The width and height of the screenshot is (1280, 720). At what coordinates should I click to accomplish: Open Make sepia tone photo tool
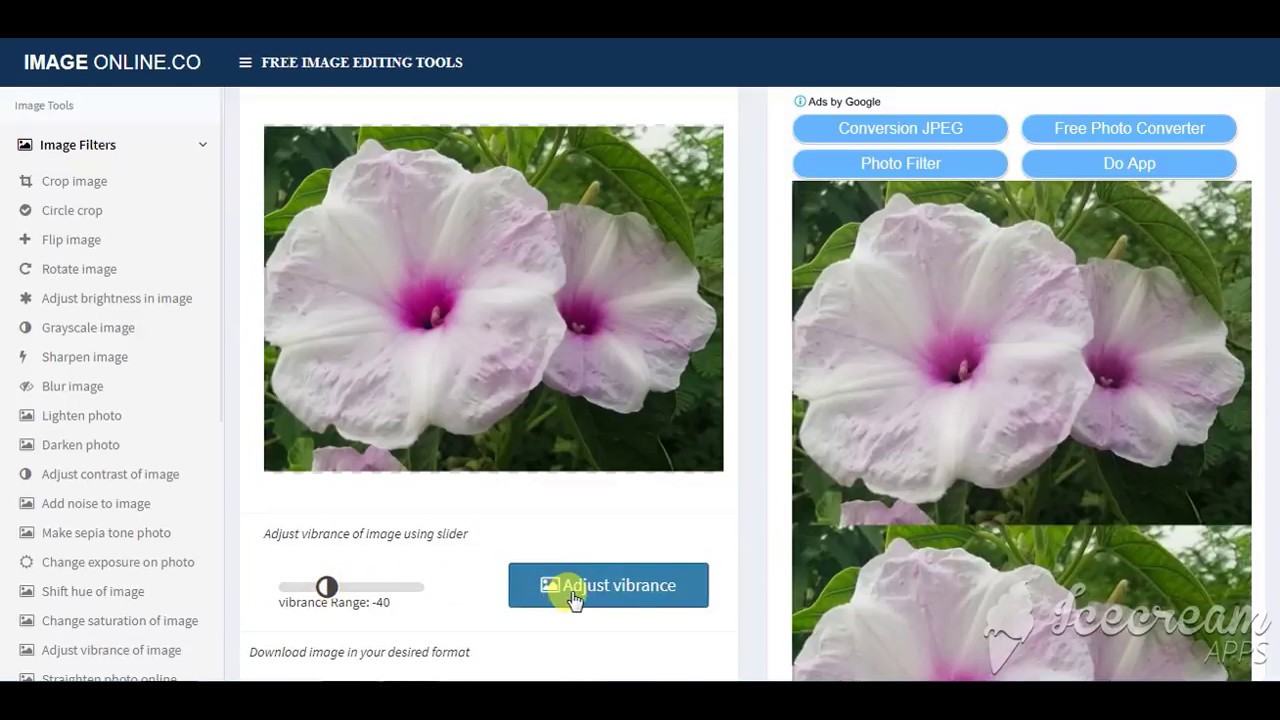tap(106, 532)
